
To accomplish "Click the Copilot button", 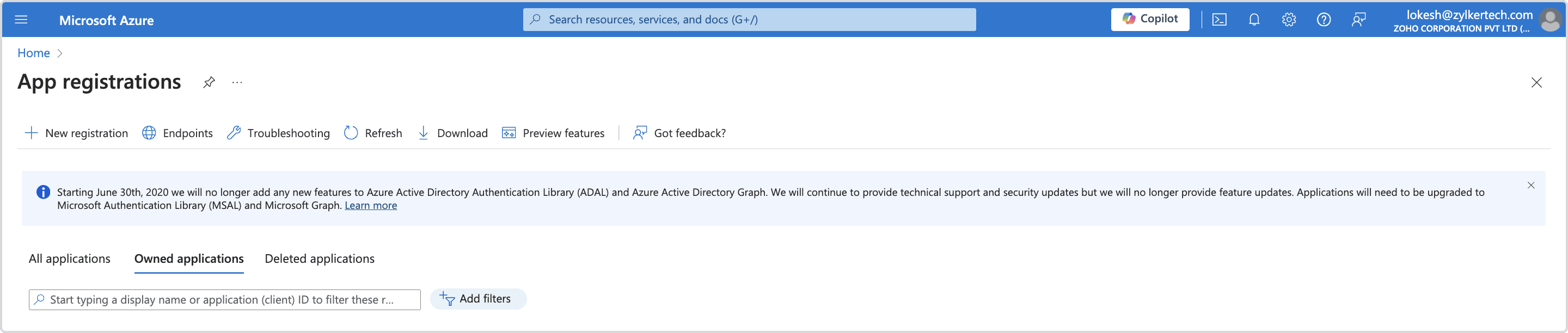I will click(1149, 19).
